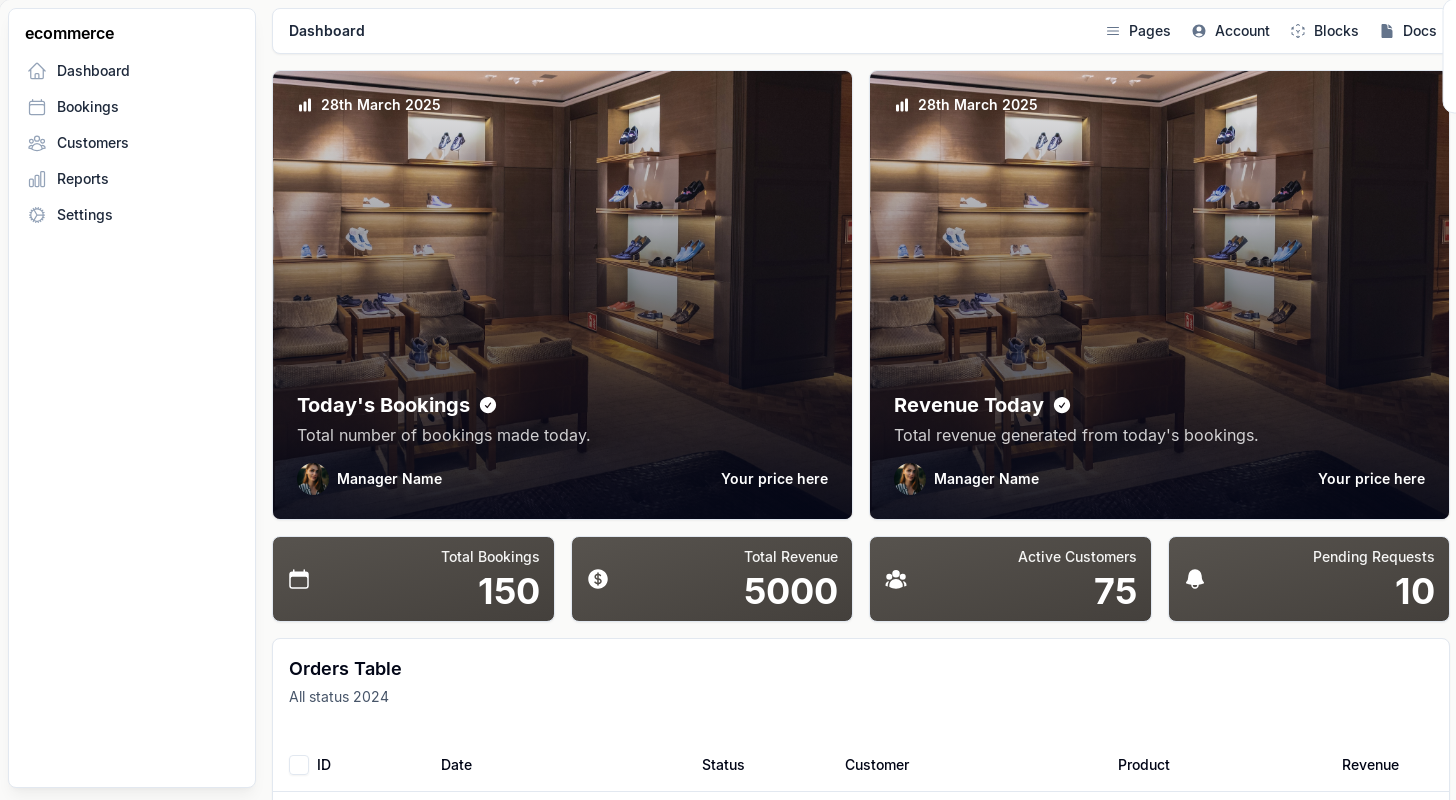Click the Bookings calendar icon in sidebar
The width and height of the screenshot is (1456, 800).
click(37, 107)
